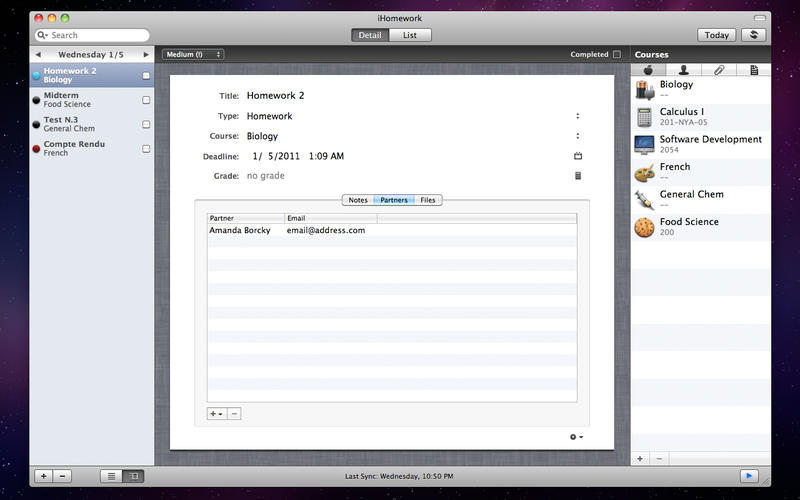Click the Grade field 'no grade'
The image size is (800, 500).
[266, 176]
